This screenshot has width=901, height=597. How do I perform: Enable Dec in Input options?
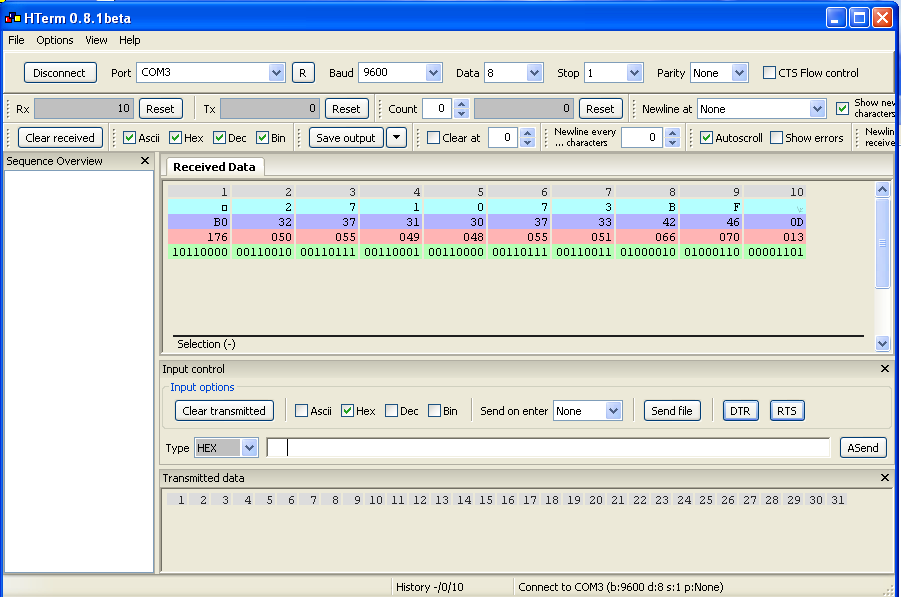click(391, 411)
